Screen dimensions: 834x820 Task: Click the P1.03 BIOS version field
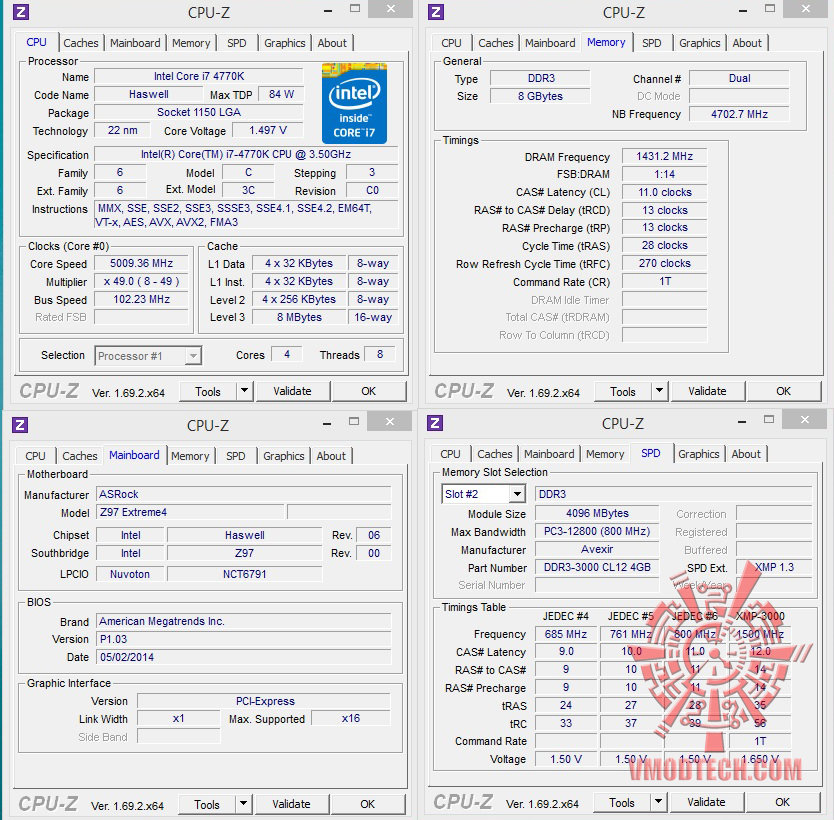(x=244, y=639)
